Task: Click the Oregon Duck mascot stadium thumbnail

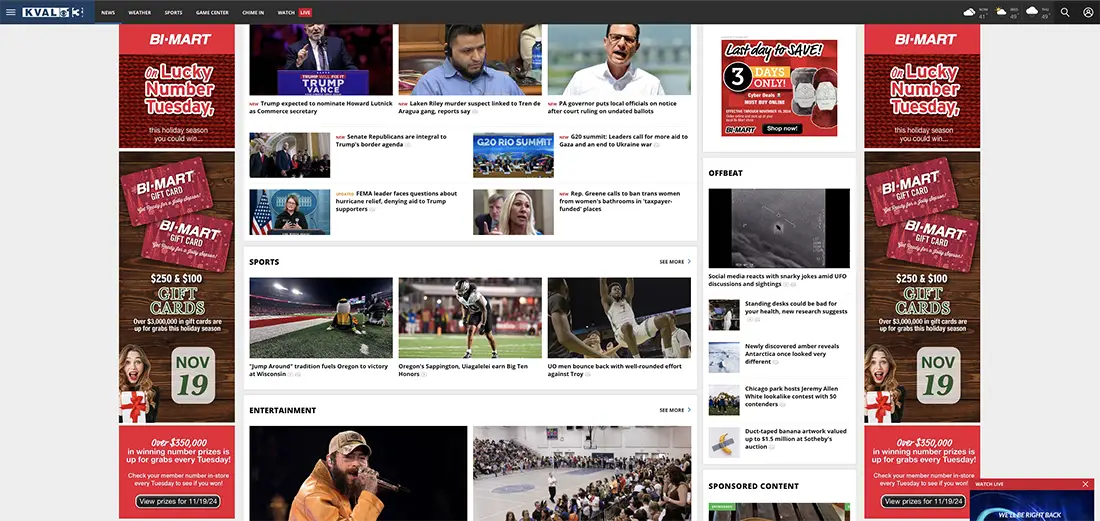Action: 321,318
